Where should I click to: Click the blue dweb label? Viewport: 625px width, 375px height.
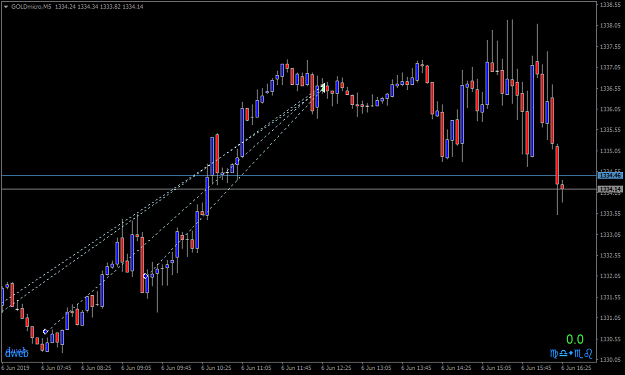tap(17, 353)
